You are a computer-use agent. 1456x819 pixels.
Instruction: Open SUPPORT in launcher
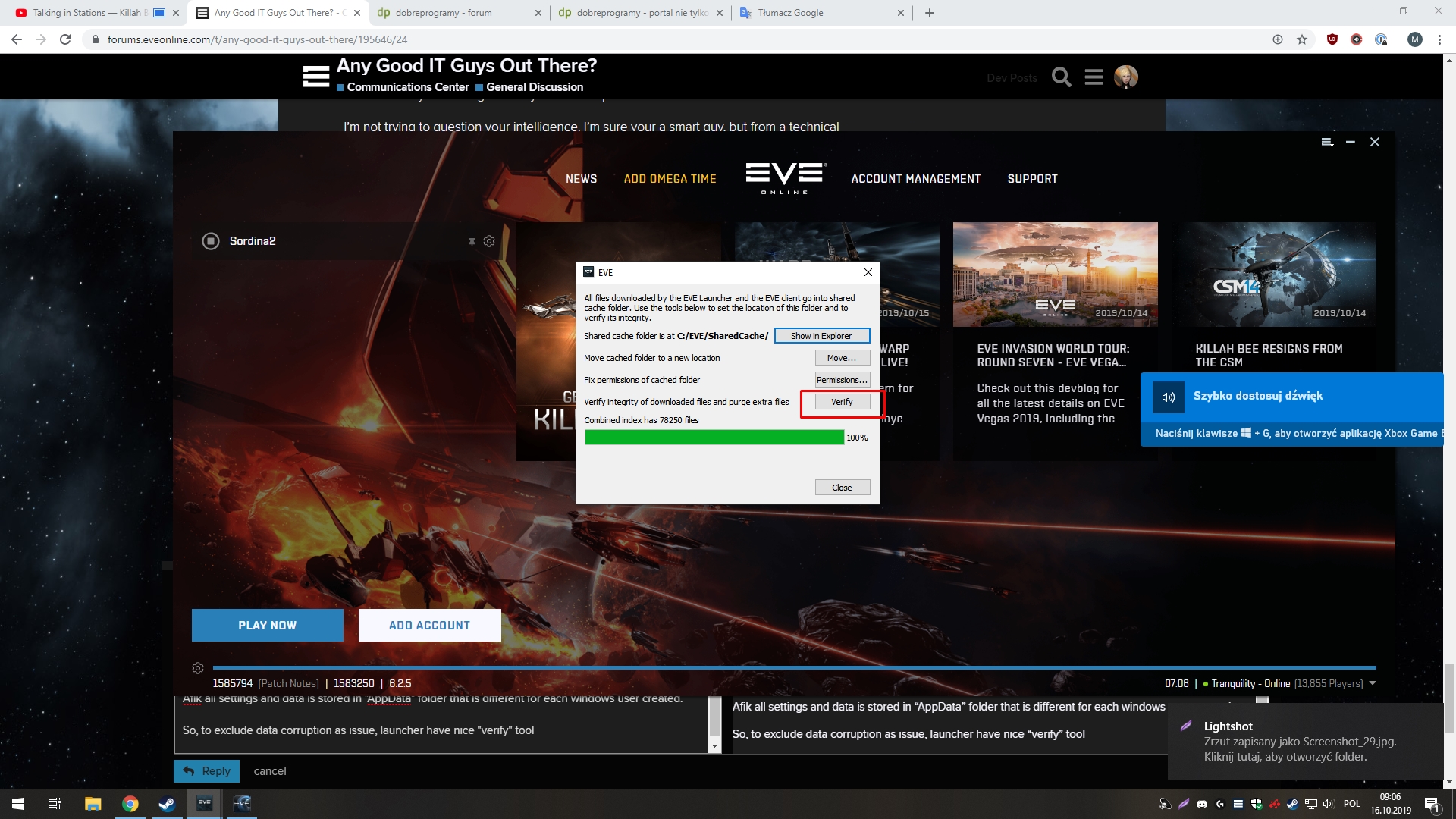coord(1032,179)
